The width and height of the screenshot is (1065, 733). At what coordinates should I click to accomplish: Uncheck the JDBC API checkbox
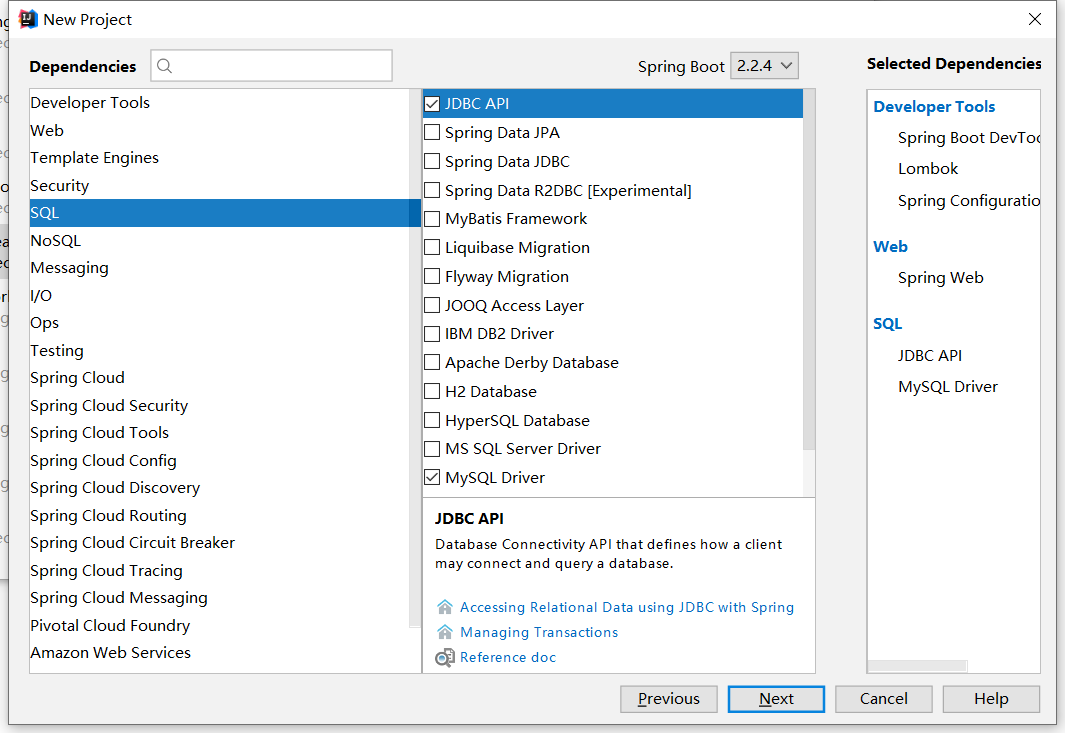click(x=432, y=104)
